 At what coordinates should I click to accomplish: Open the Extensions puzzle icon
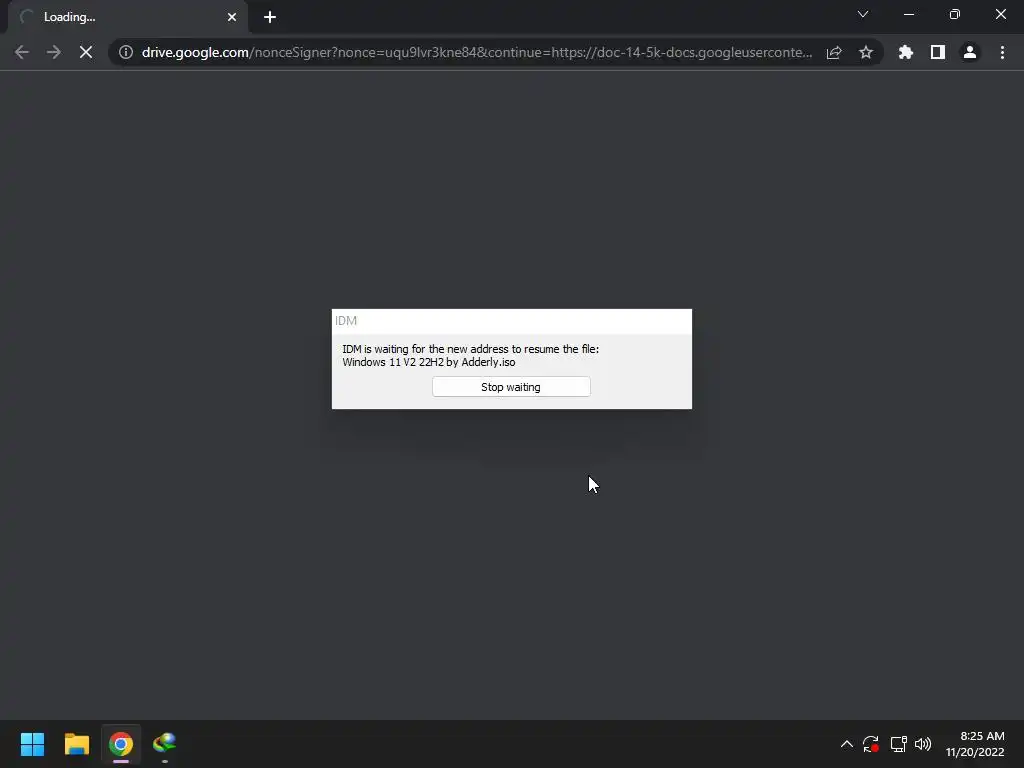906,52
